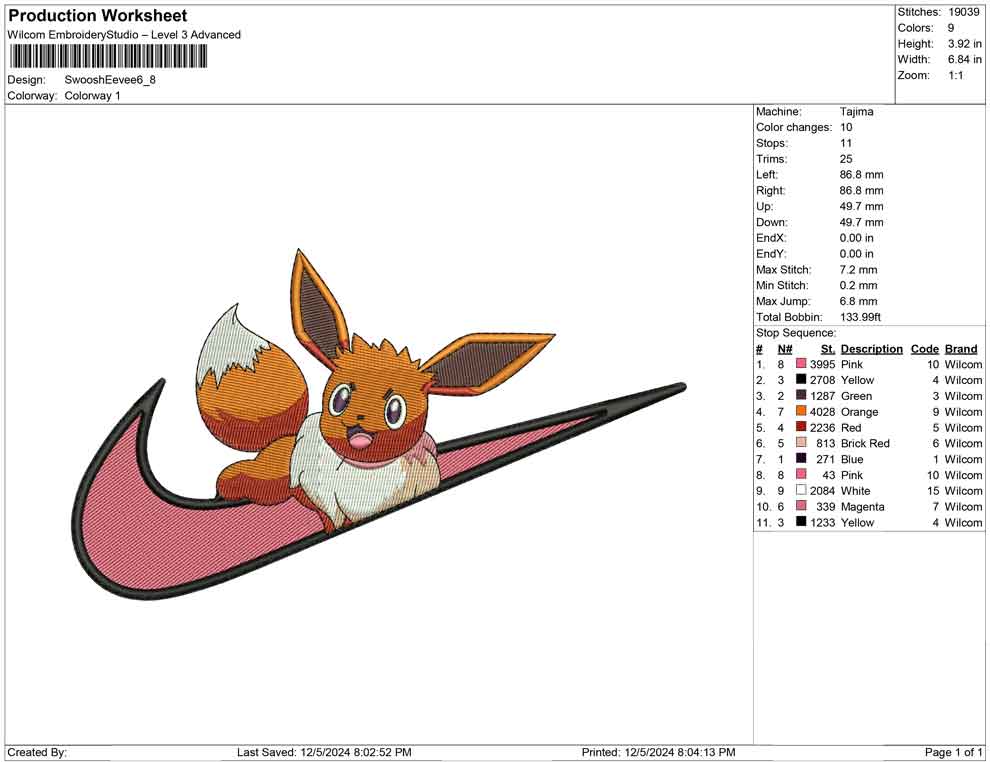Click the Total Bobbin value 133.99ft
Viewport: 990px width, 762px height.
coord(860,317)
